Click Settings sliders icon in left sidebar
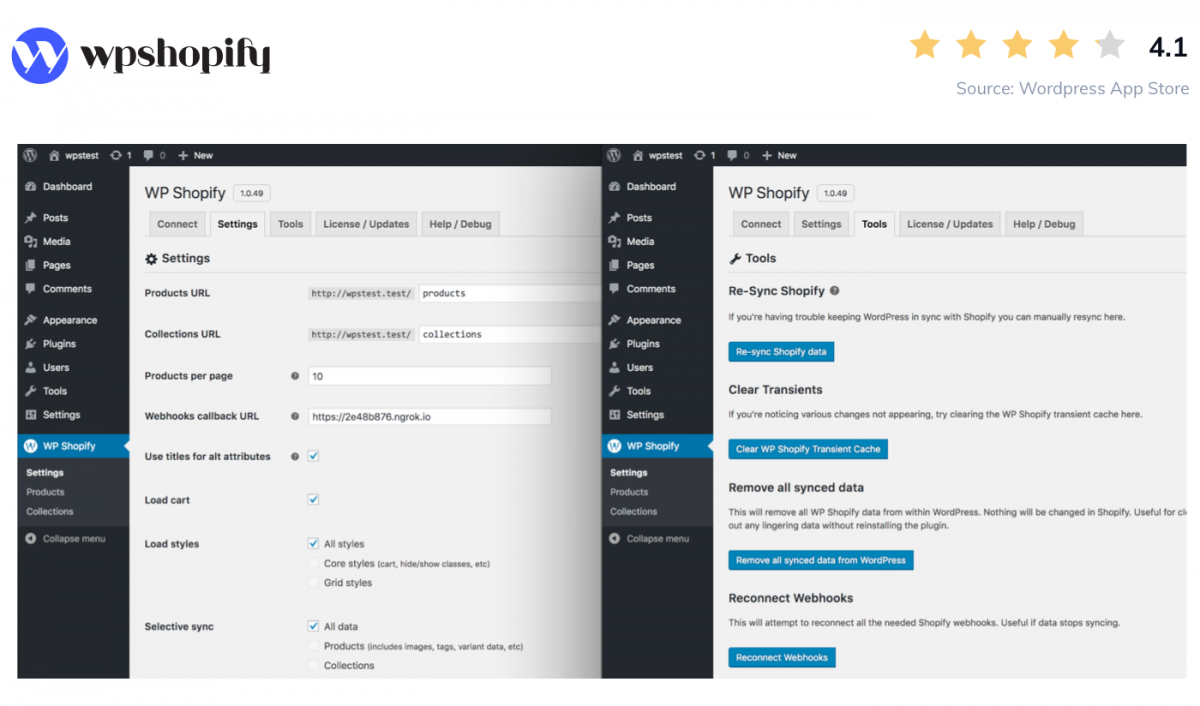The width and height of the screenshot is (1200, 706). point(31,415)
